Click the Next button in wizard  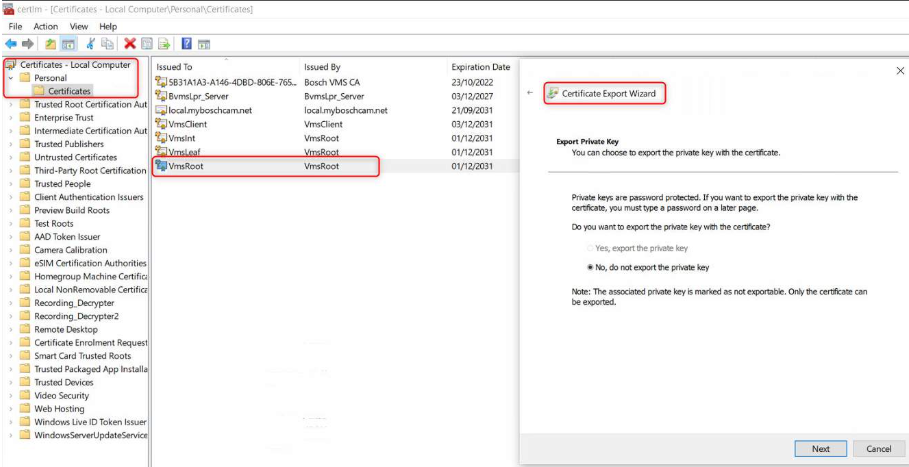[x=820, y=449]
